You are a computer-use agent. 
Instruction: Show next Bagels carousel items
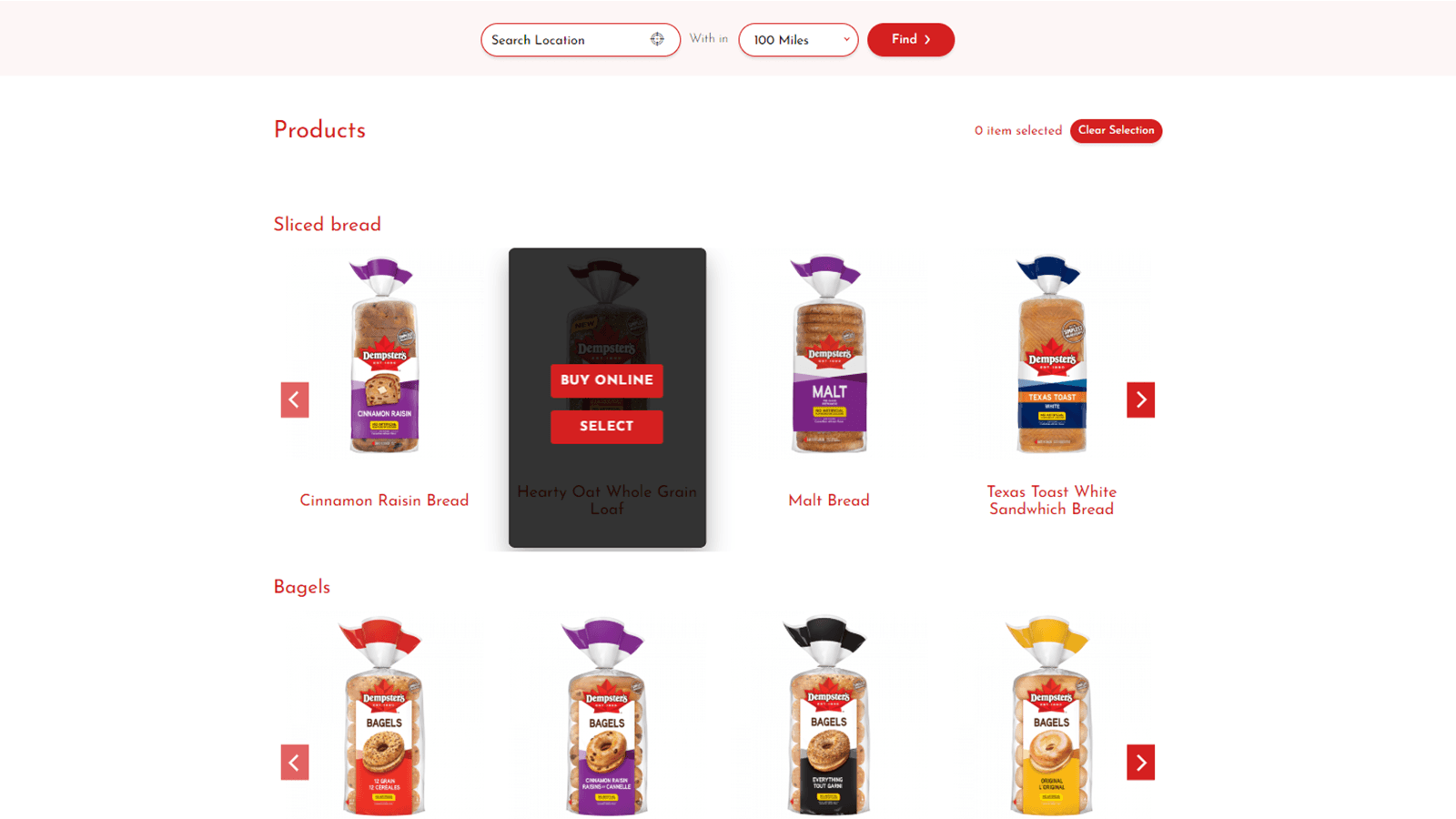1140,763
